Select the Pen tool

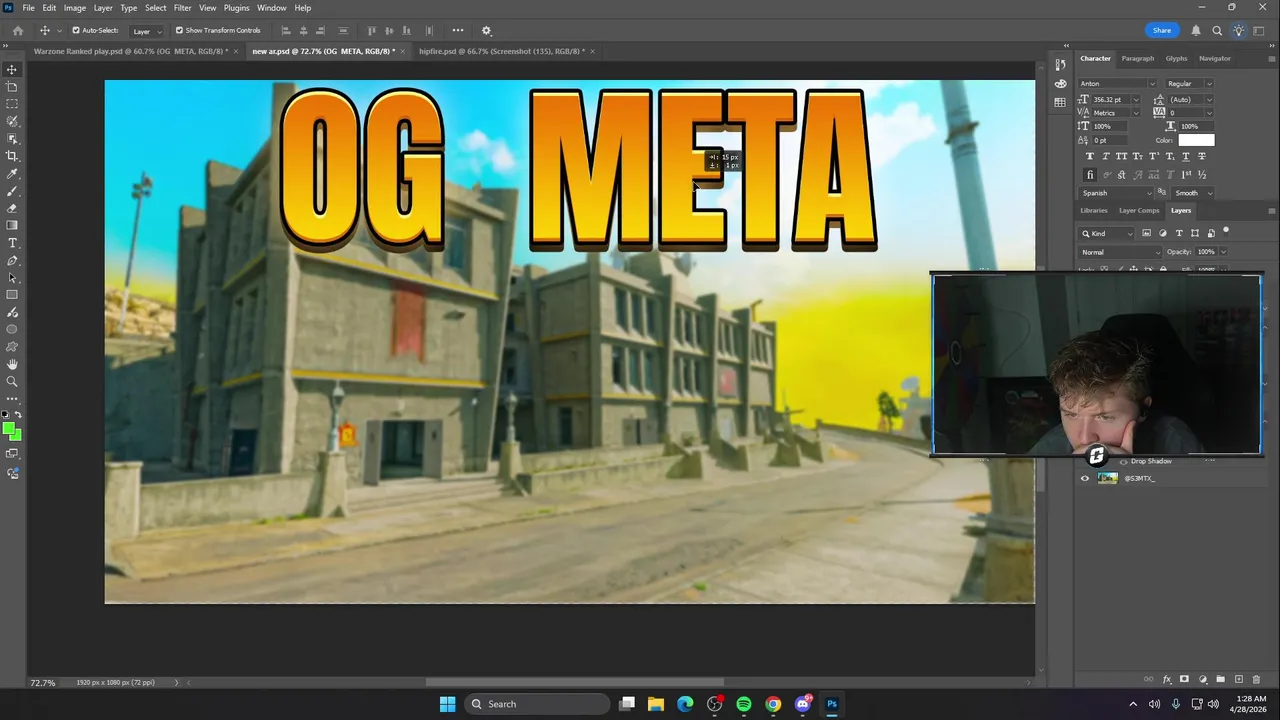[12, 261]
